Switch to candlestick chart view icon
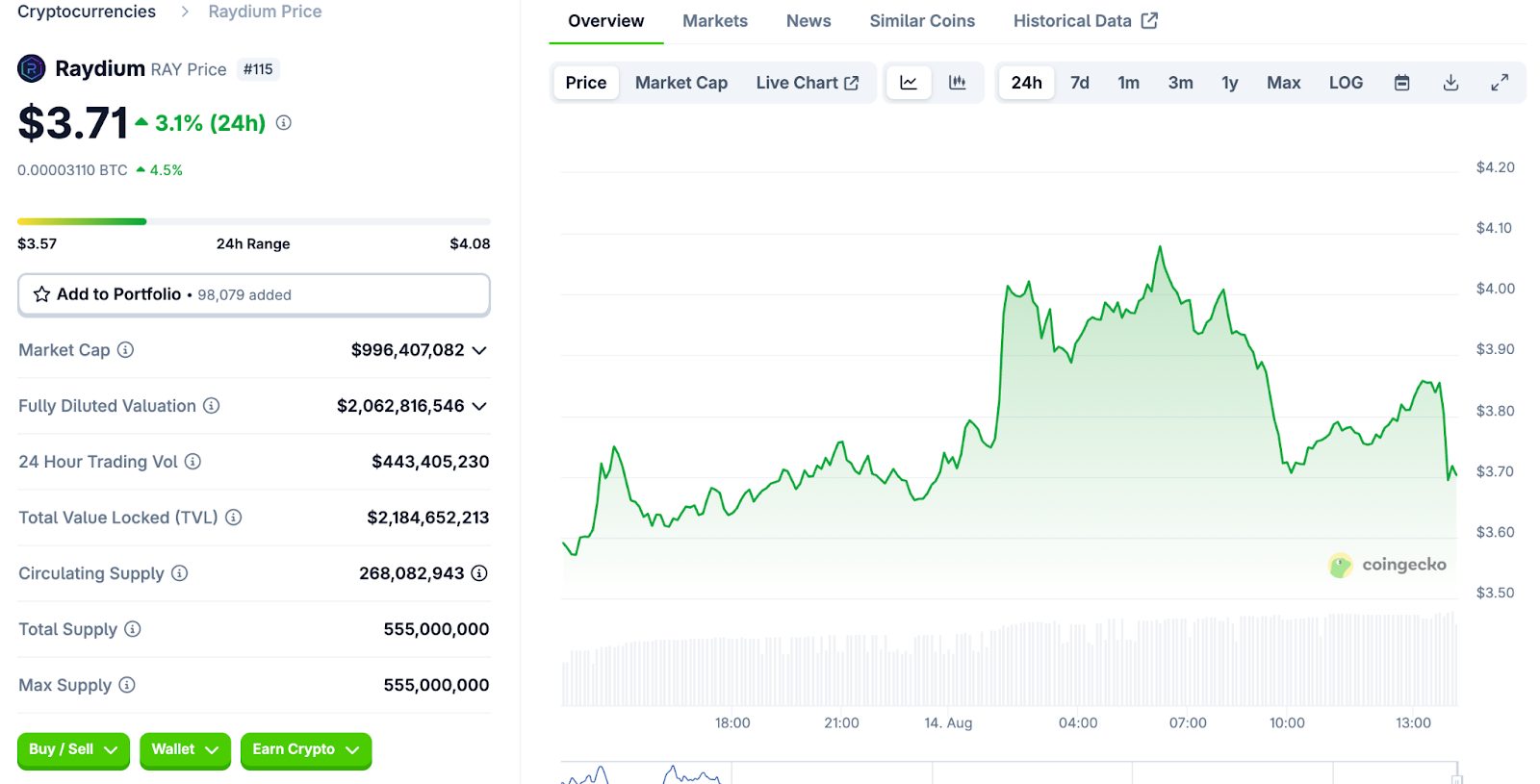Viewport: 1540px width, 784px height. point(957,83)
